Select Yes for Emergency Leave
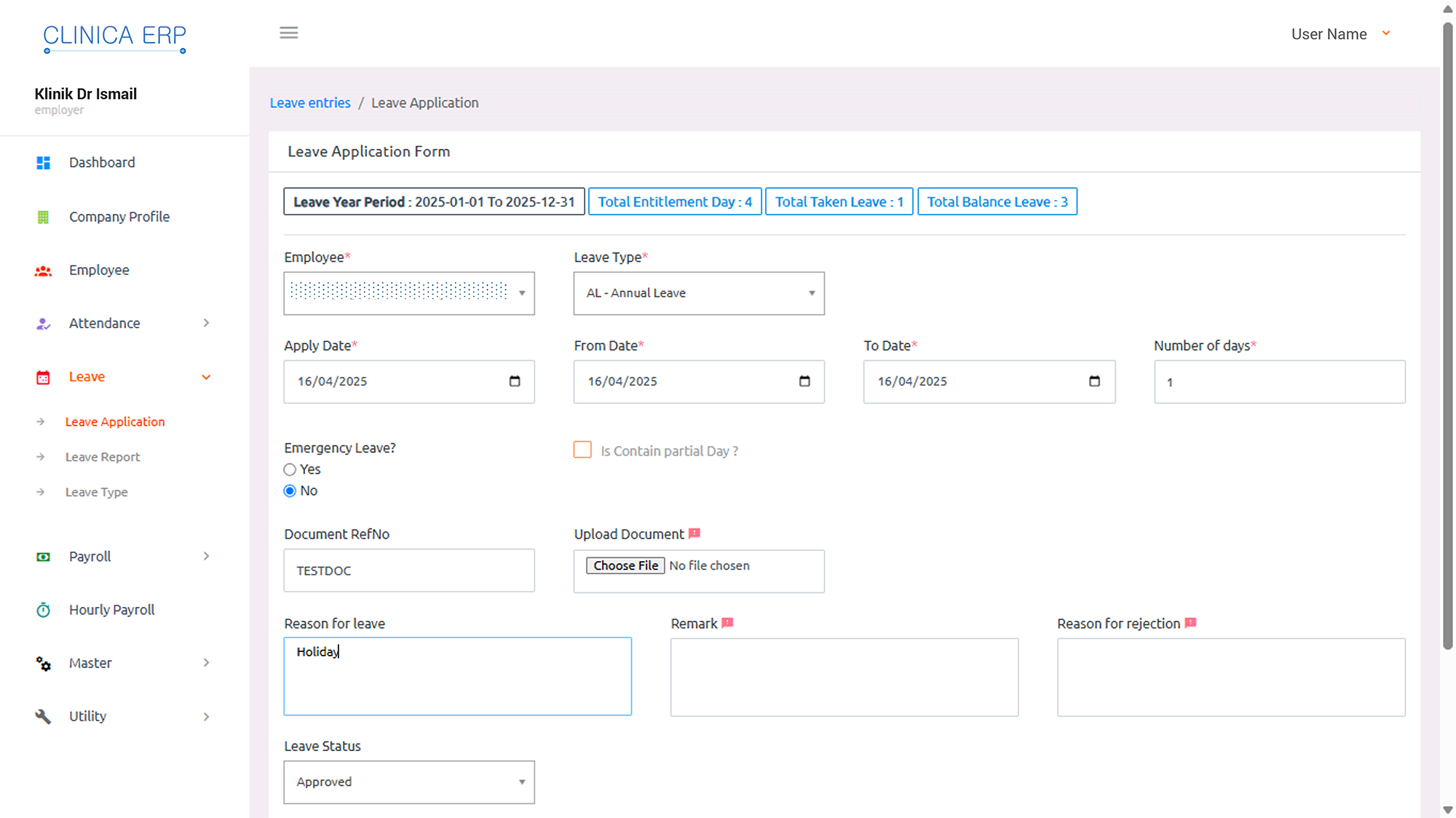Viewport: 1456px width, 818px height. tap(290, 469)
